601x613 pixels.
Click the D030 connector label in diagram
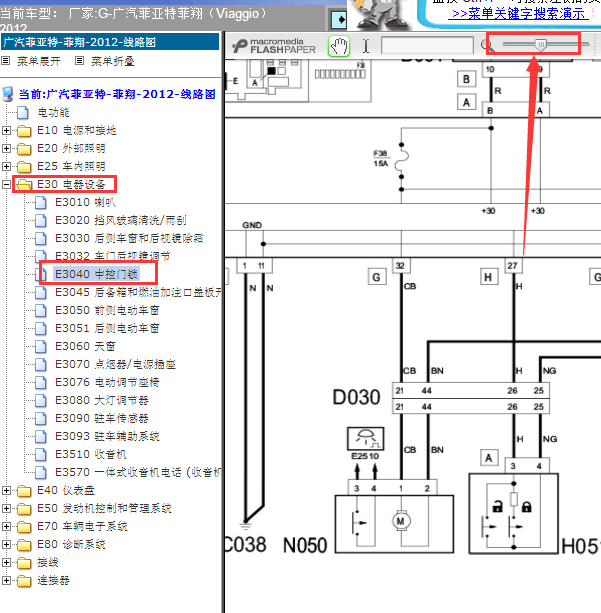click(x=356, y=398)
